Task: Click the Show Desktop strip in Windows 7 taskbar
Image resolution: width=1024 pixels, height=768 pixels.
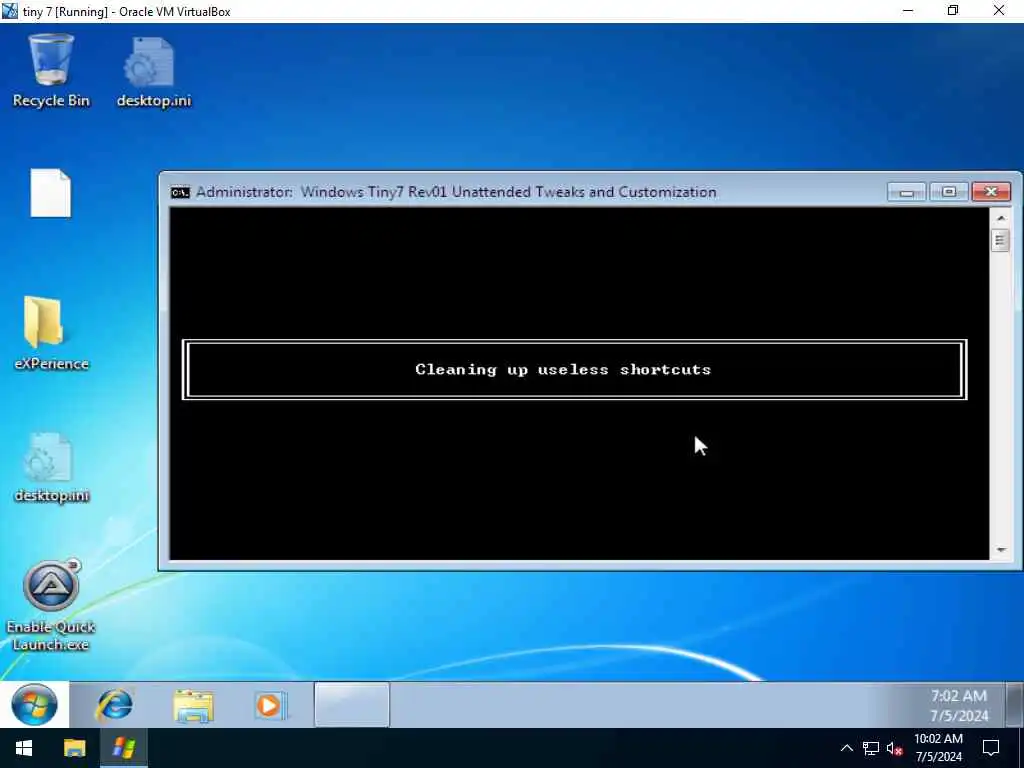Action: click(1014, 705)
